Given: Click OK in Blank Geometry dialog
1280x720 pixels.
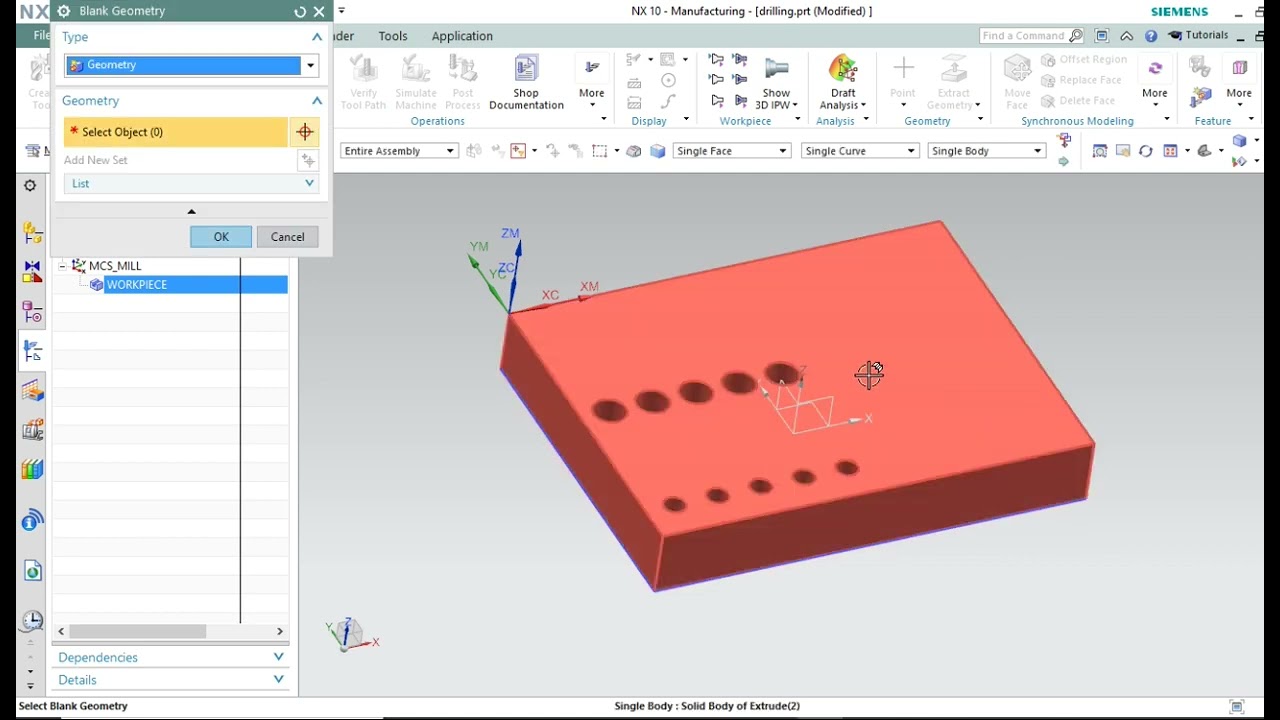Looking at the screenshot, I should click(221, 237).
